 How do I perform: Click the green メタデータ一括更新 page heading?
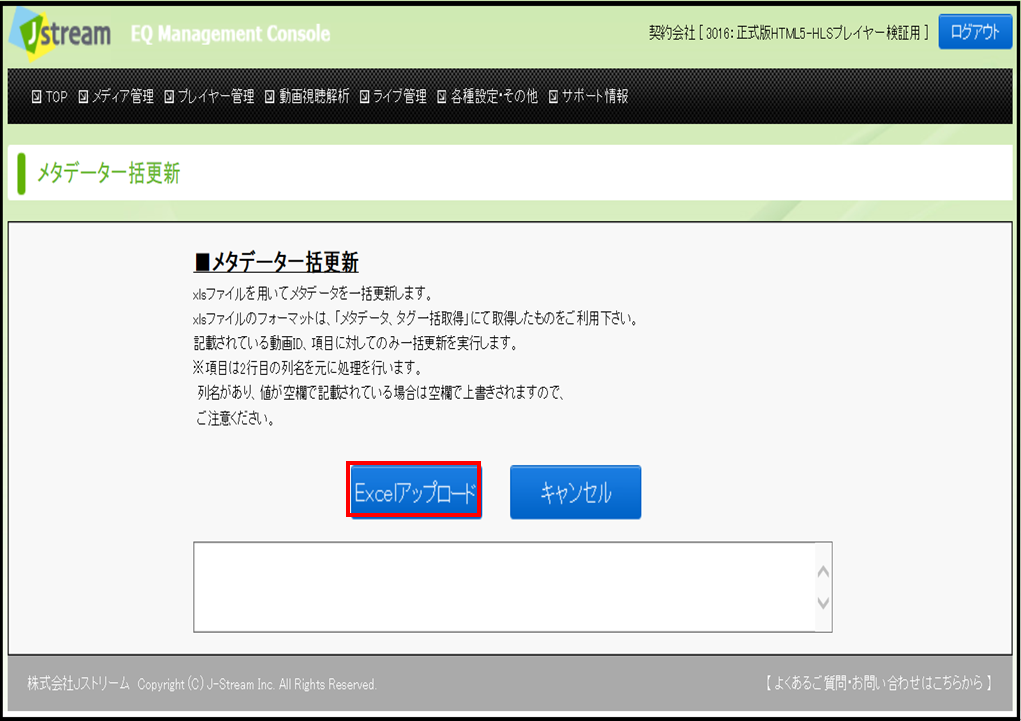click(x=108, y=173)
